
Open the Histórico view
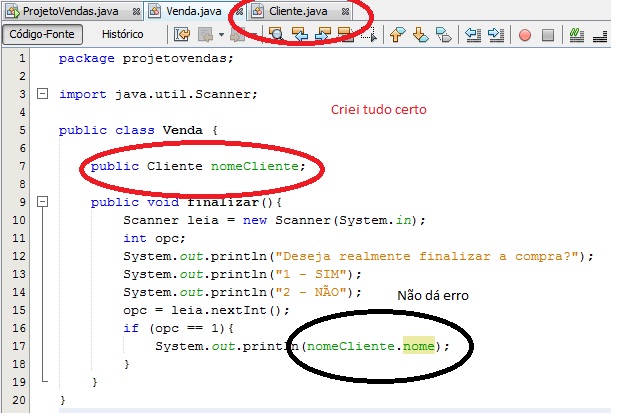point(123,34)
